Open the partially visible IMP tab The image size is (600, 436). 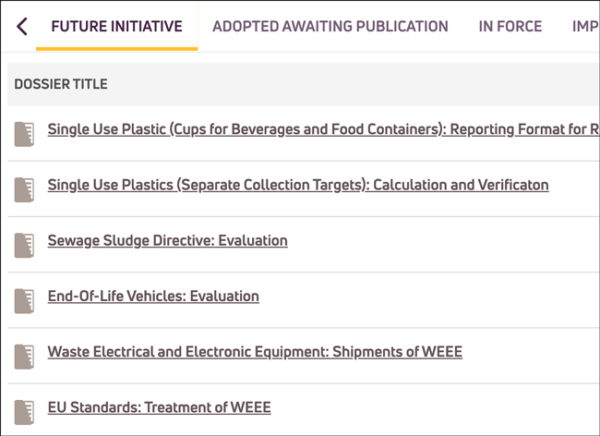coord(585,26)
